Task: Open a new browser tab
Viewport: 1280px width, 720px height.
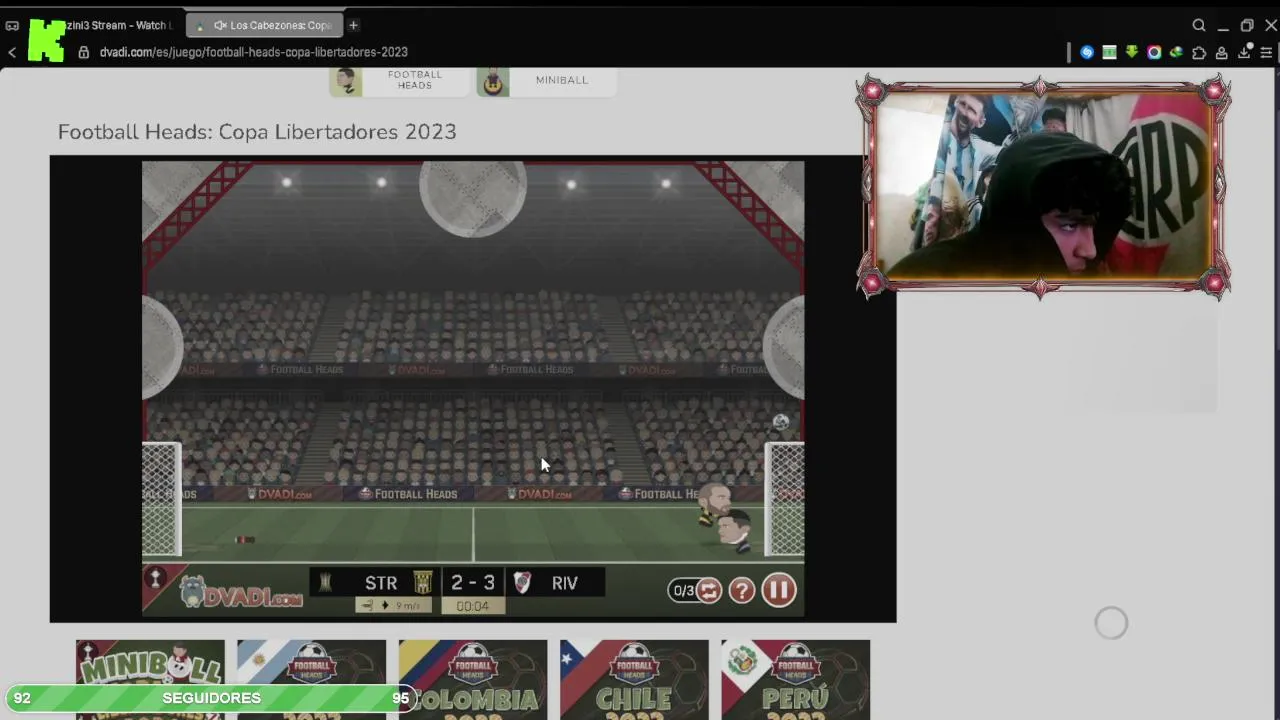Action: coord(353,25)
